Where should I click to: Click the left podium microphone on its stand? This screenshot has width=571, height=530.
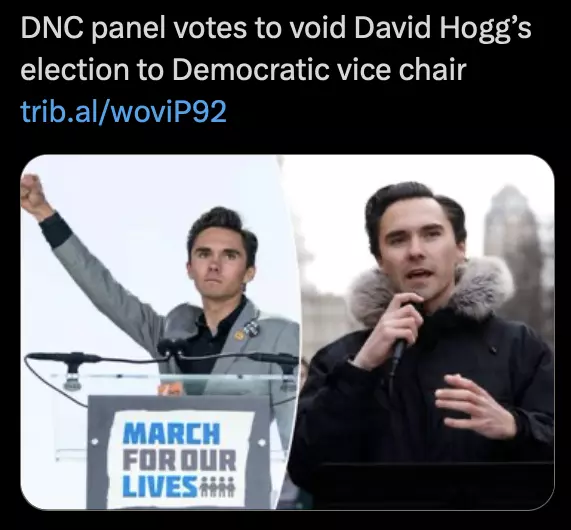tap(66, 366)
